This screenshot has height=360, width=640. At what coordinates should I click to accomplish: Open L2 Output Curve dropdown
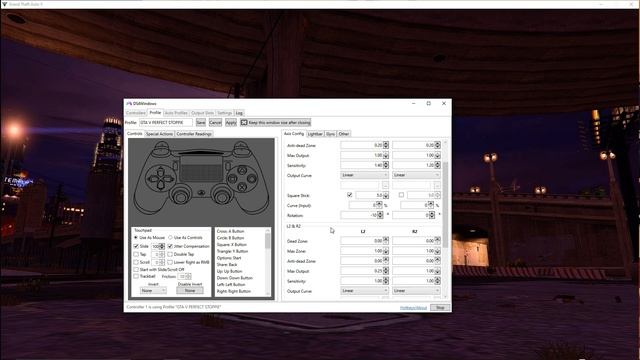coord(364,291)
